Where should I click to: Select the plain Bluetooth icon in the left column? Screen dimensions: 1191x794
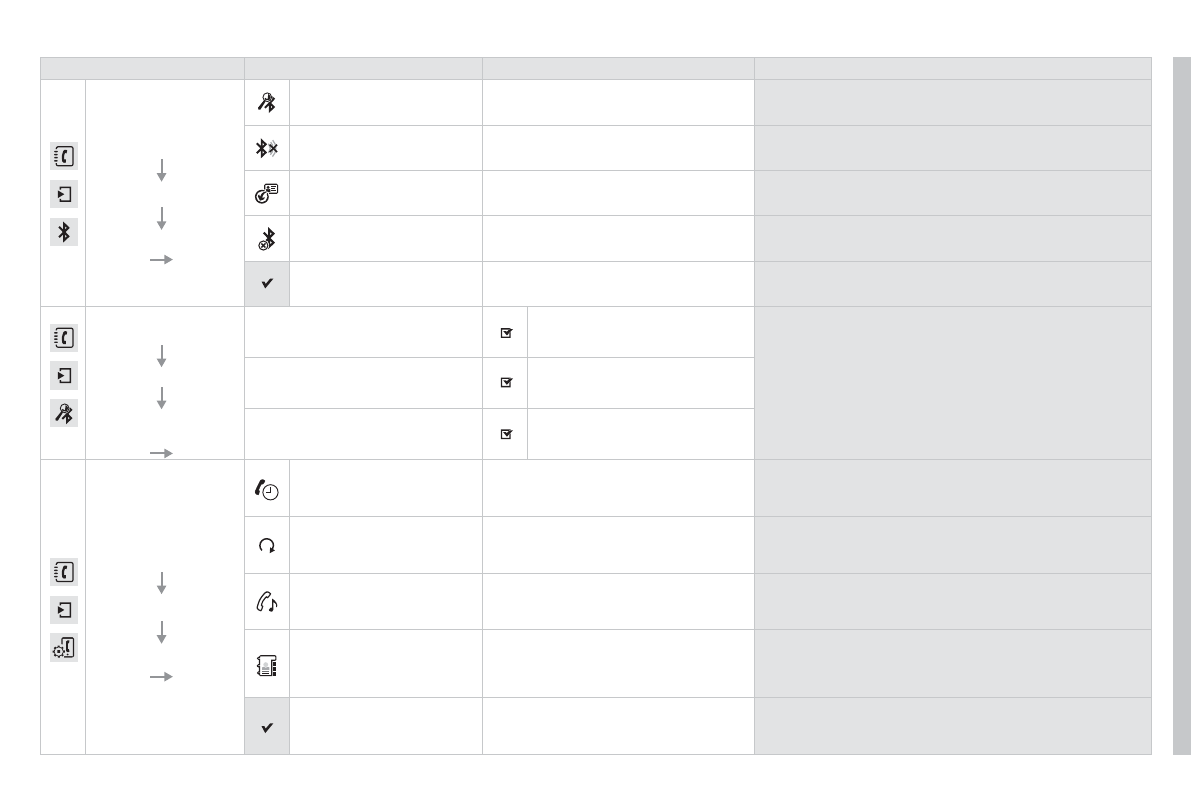[x=63, y=232]
